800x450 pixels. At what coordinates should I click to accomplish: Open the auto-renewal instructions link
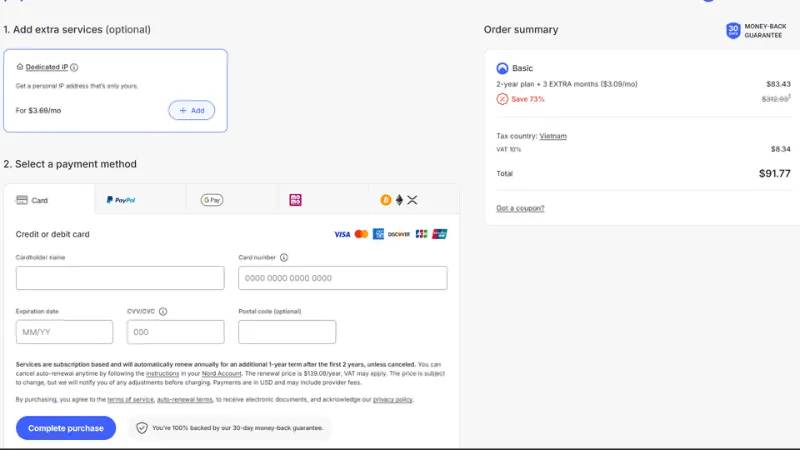tap(163, 373)
